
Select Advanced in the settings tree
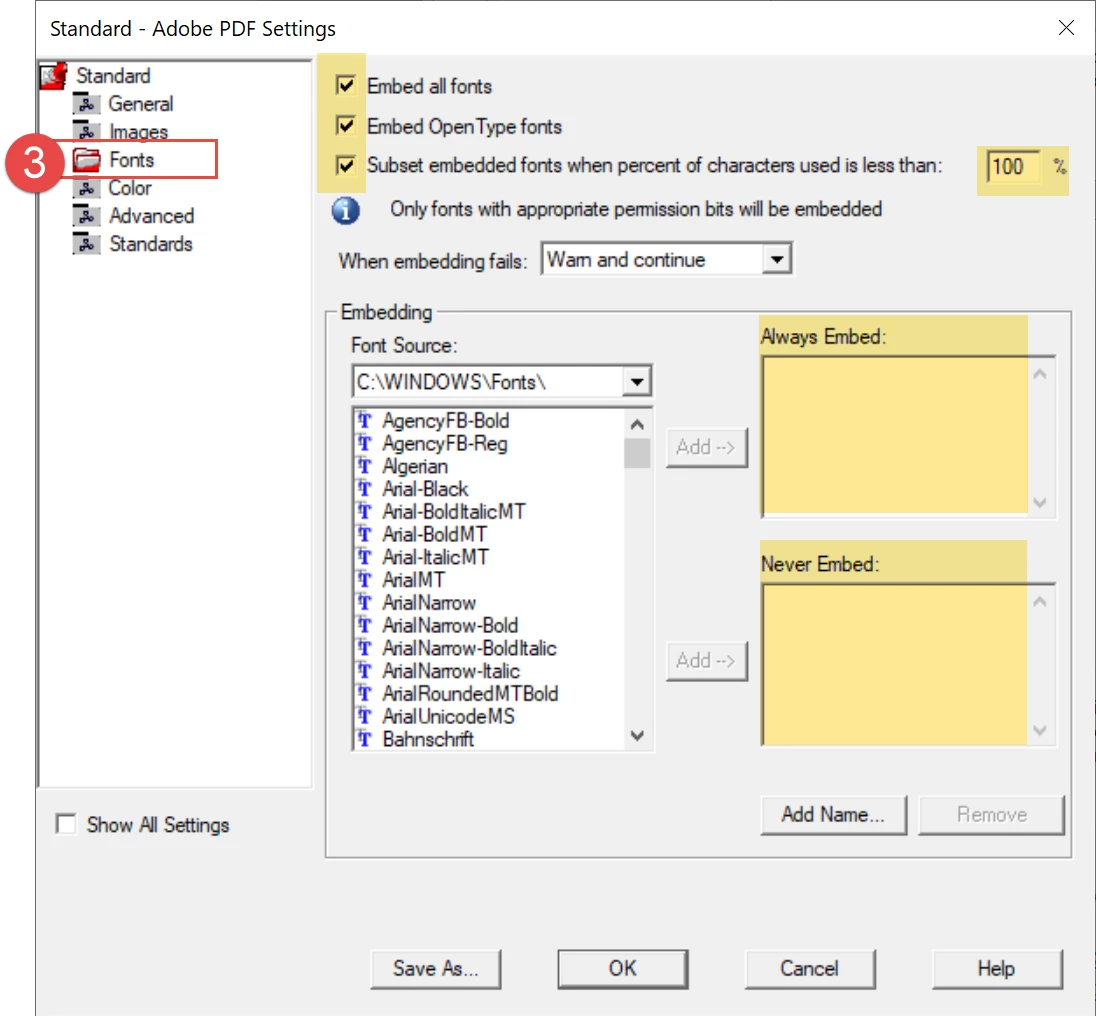click(x=152, y=215)
